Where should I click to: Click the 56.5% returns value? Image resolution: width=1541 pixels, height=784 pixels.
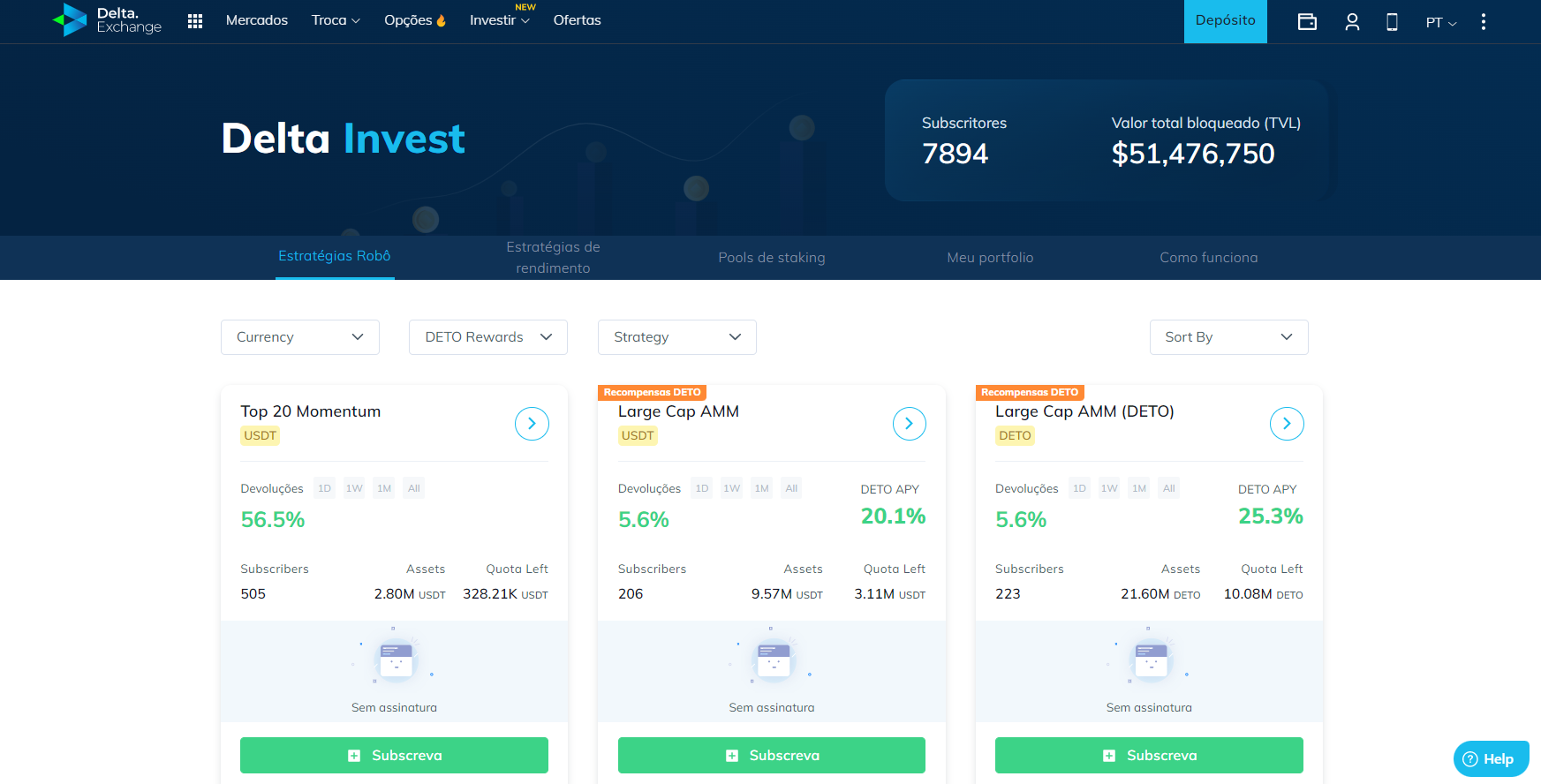tap(273, 520)
